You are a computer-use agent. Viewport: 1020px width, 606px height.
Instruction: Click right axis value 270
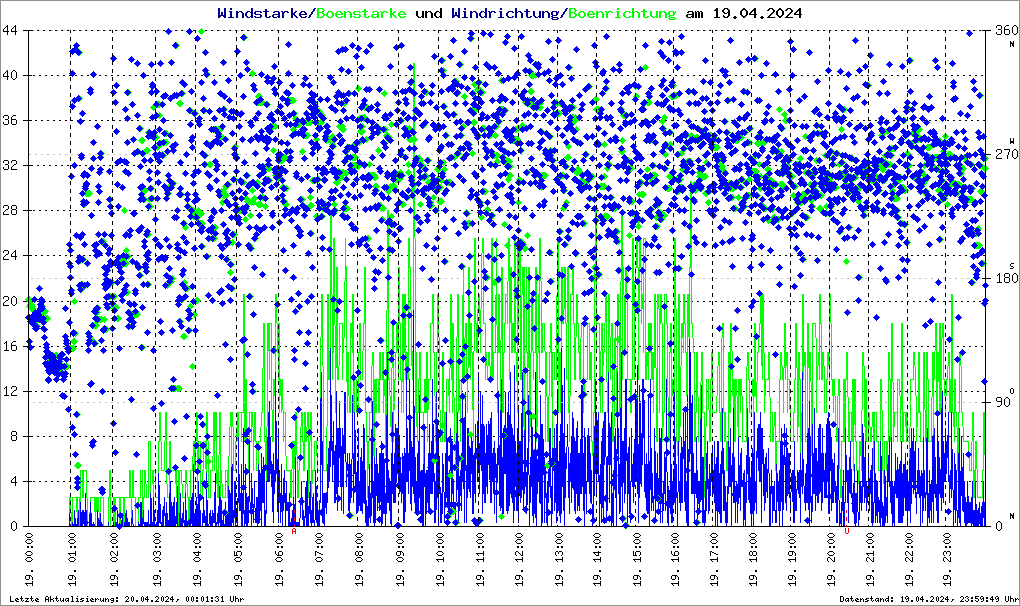coord(1007,154)
